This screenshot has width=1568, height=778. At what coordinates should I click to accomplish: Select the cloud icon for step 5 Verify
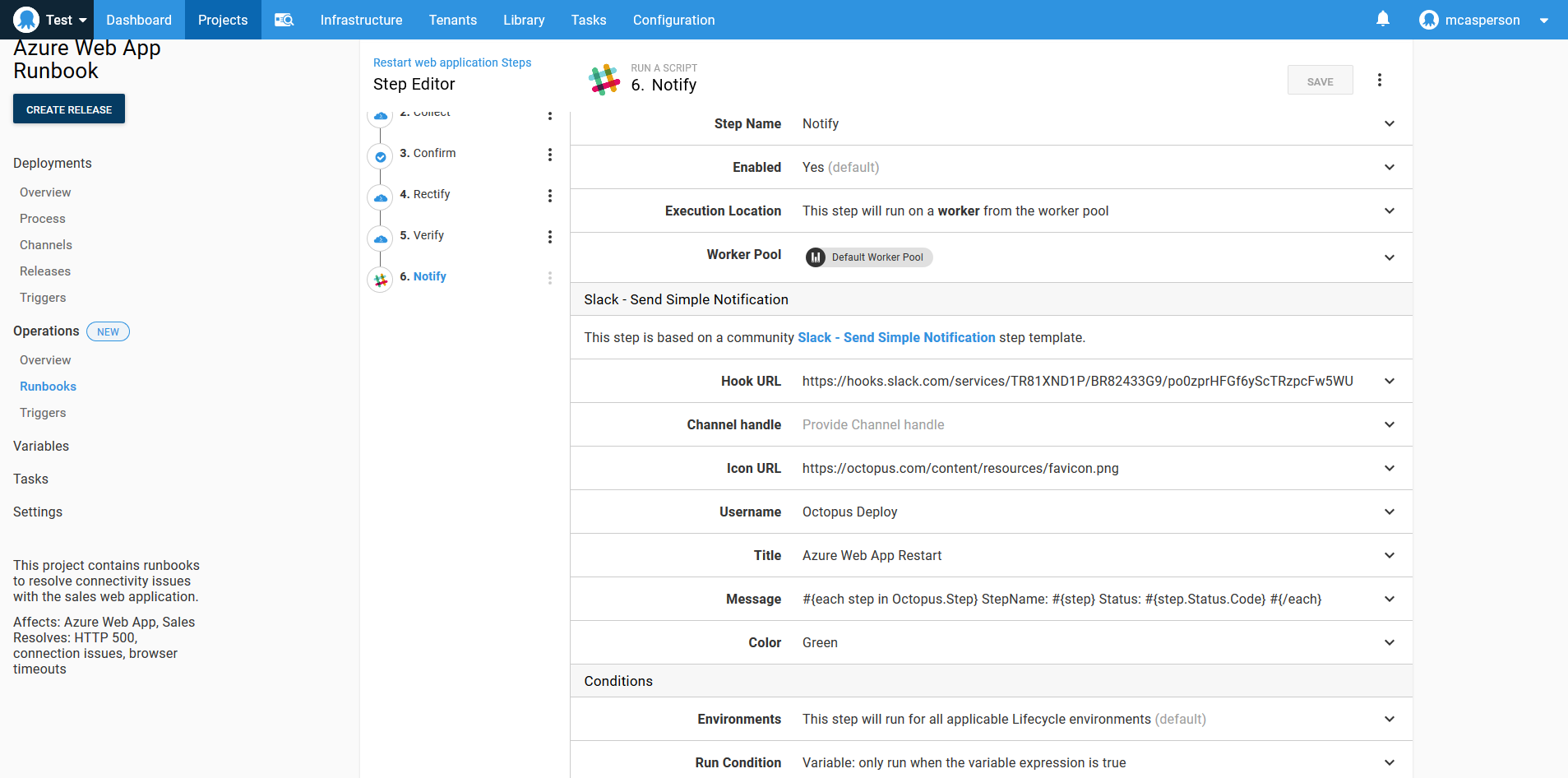pyautogui.click(x=380, y=238)
